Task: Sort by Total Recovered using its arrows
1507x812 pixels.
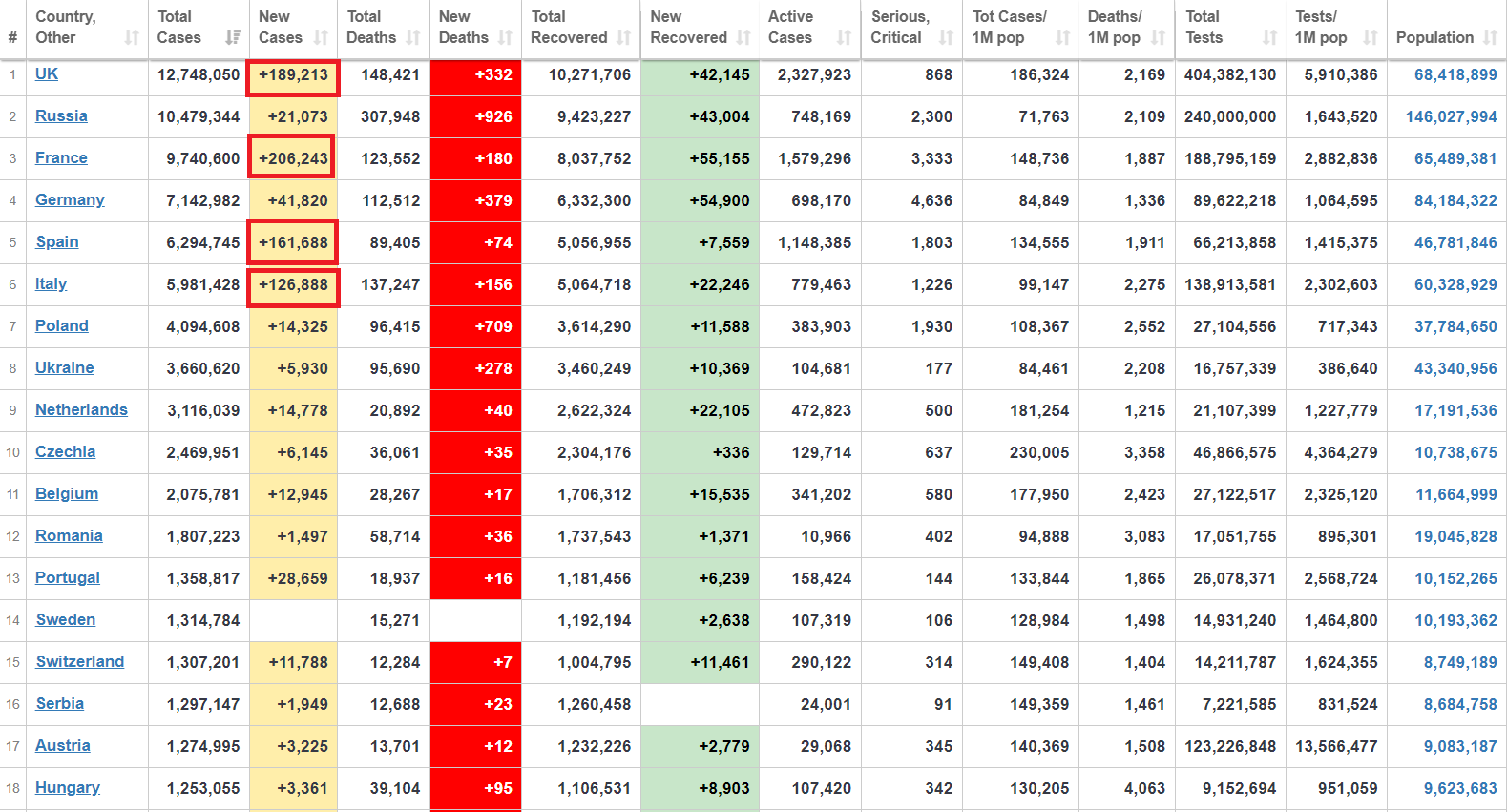Action: (x=624, y=37)
